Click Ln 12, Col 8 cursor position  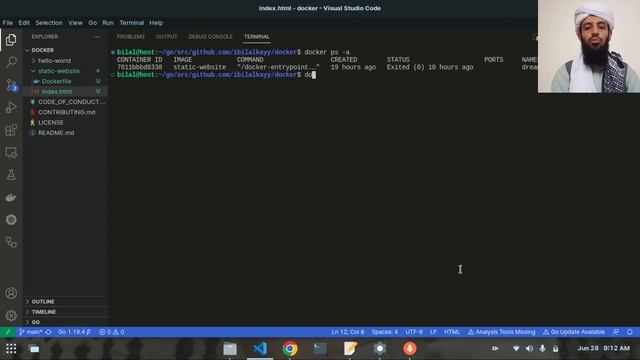(348, 332)
